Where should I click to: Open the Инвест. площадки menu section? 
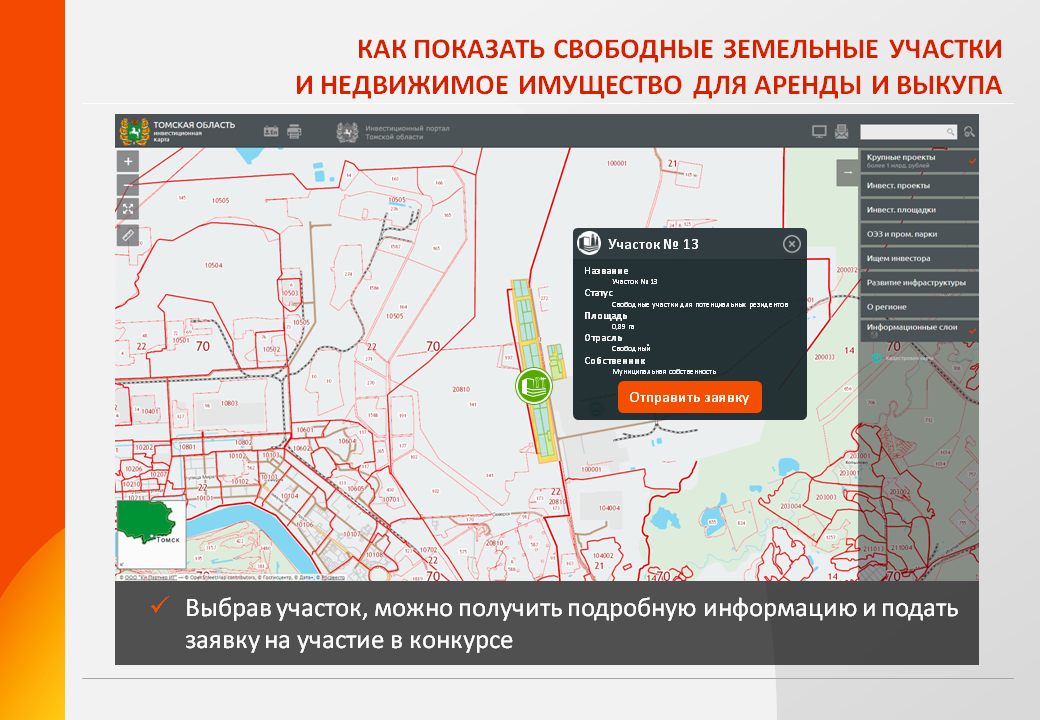pos(919,210)
